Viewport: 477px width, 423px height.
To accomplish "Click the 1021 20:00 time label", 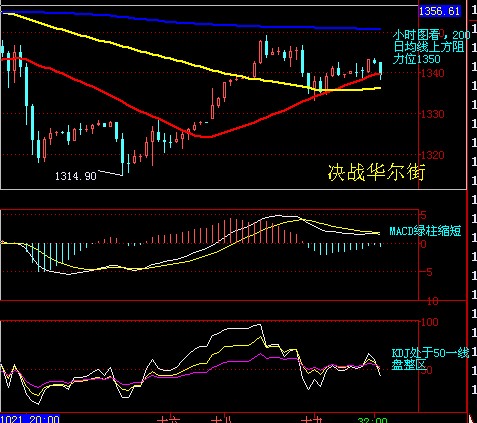I will point(30,419).
